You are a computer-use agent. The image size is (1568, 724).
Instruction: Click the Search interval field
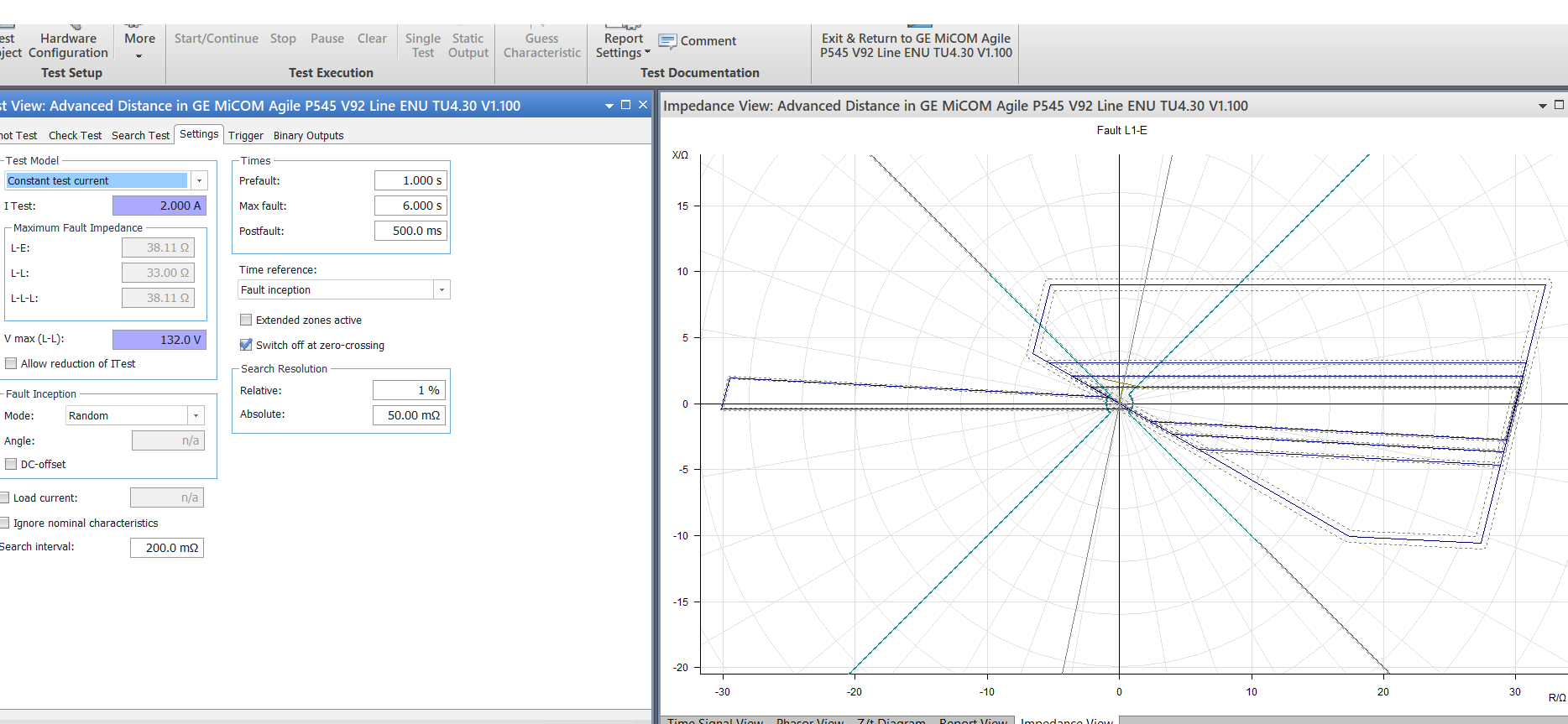[167, 548]
